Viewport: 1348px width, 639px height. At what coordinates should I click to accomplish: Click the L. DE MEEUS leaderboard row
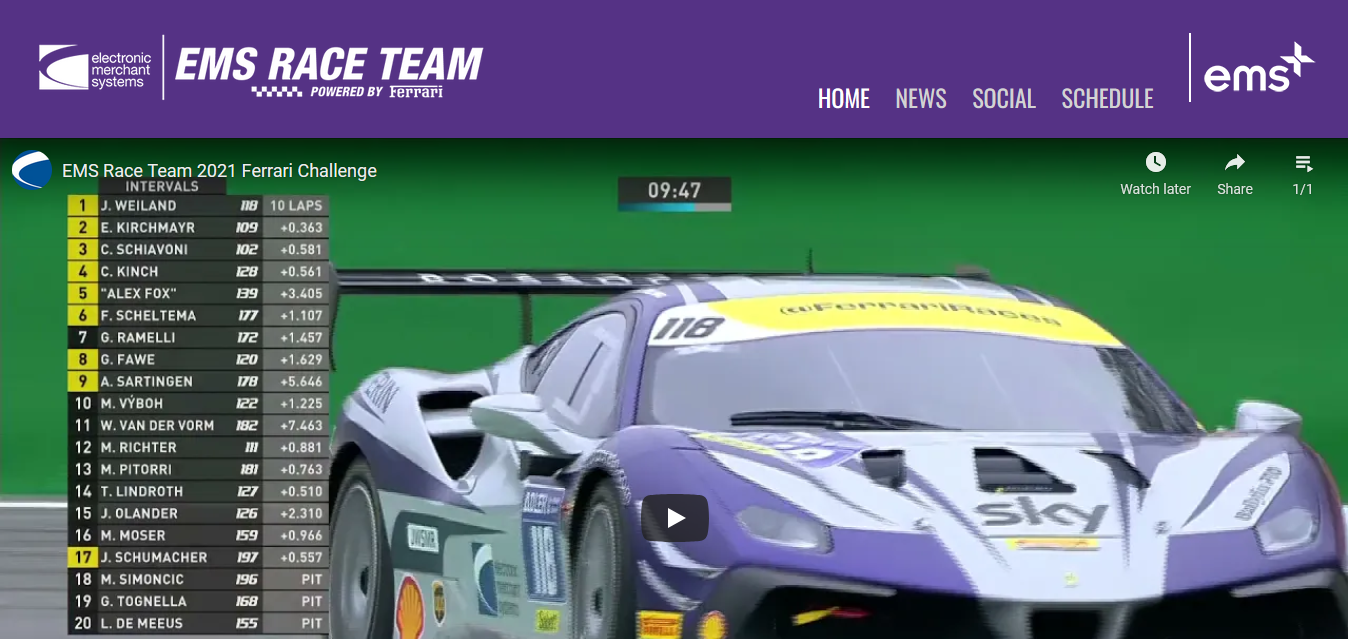click(x=198, y=623)
